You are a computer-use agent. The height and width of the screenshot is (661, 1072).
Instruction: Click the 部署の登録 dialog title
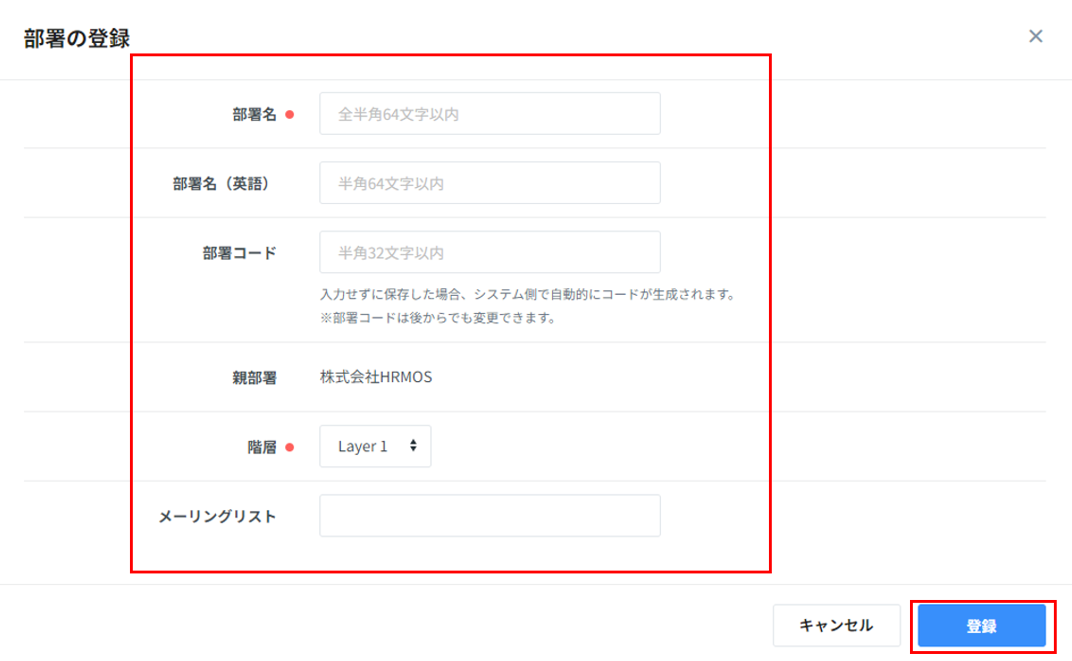77,38
